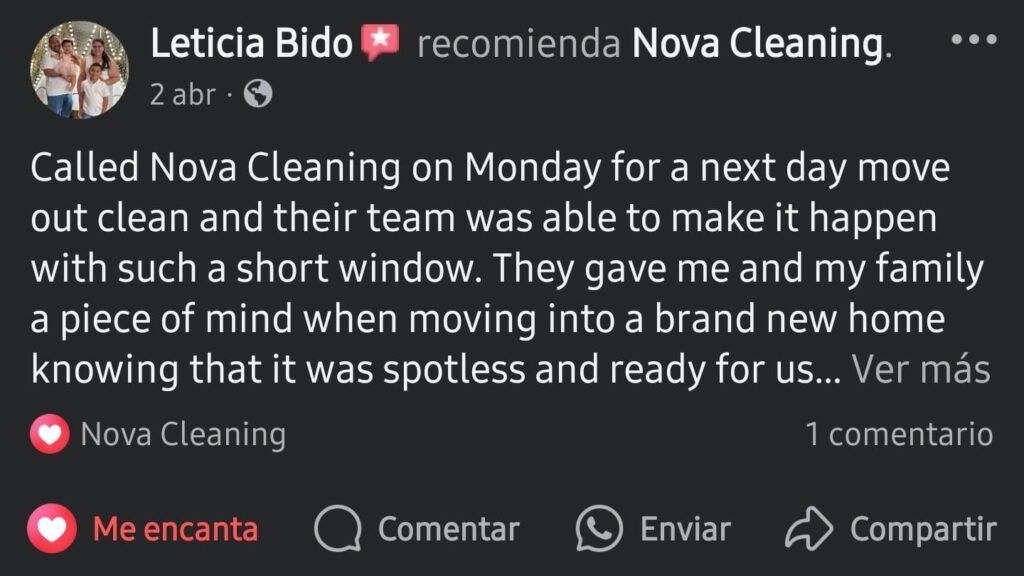Click the '2 abr' post date
Image resolution: width=1024 pixels, height=576 pixels.
pyautogui.click(x=183, y=95)
